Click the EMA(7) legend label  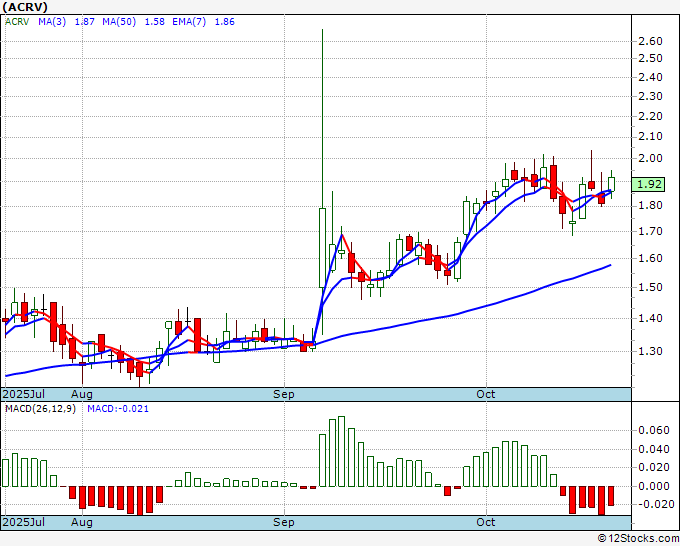point(189,22)
